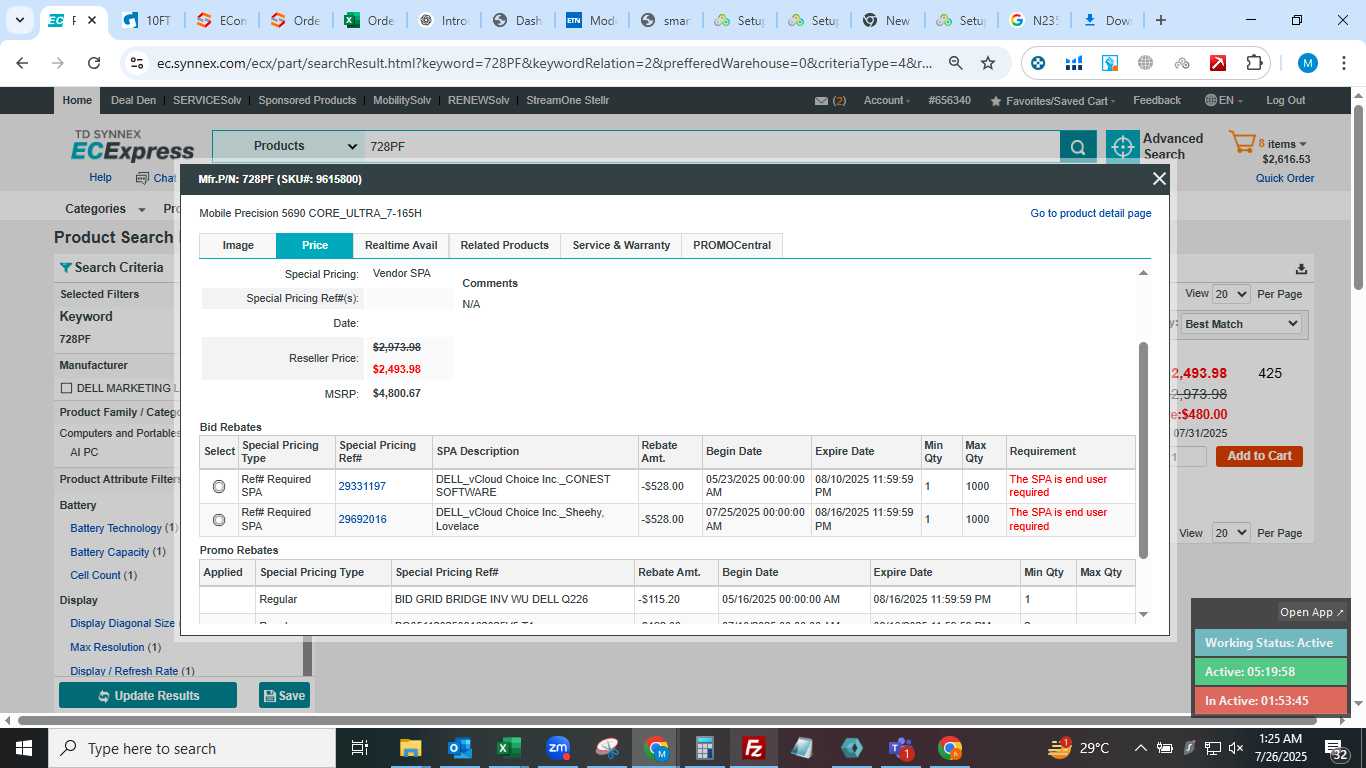1366x768 pixels.
Task: Click the Feedback link
Action: pyautogui.click(x=1157, y=101)
